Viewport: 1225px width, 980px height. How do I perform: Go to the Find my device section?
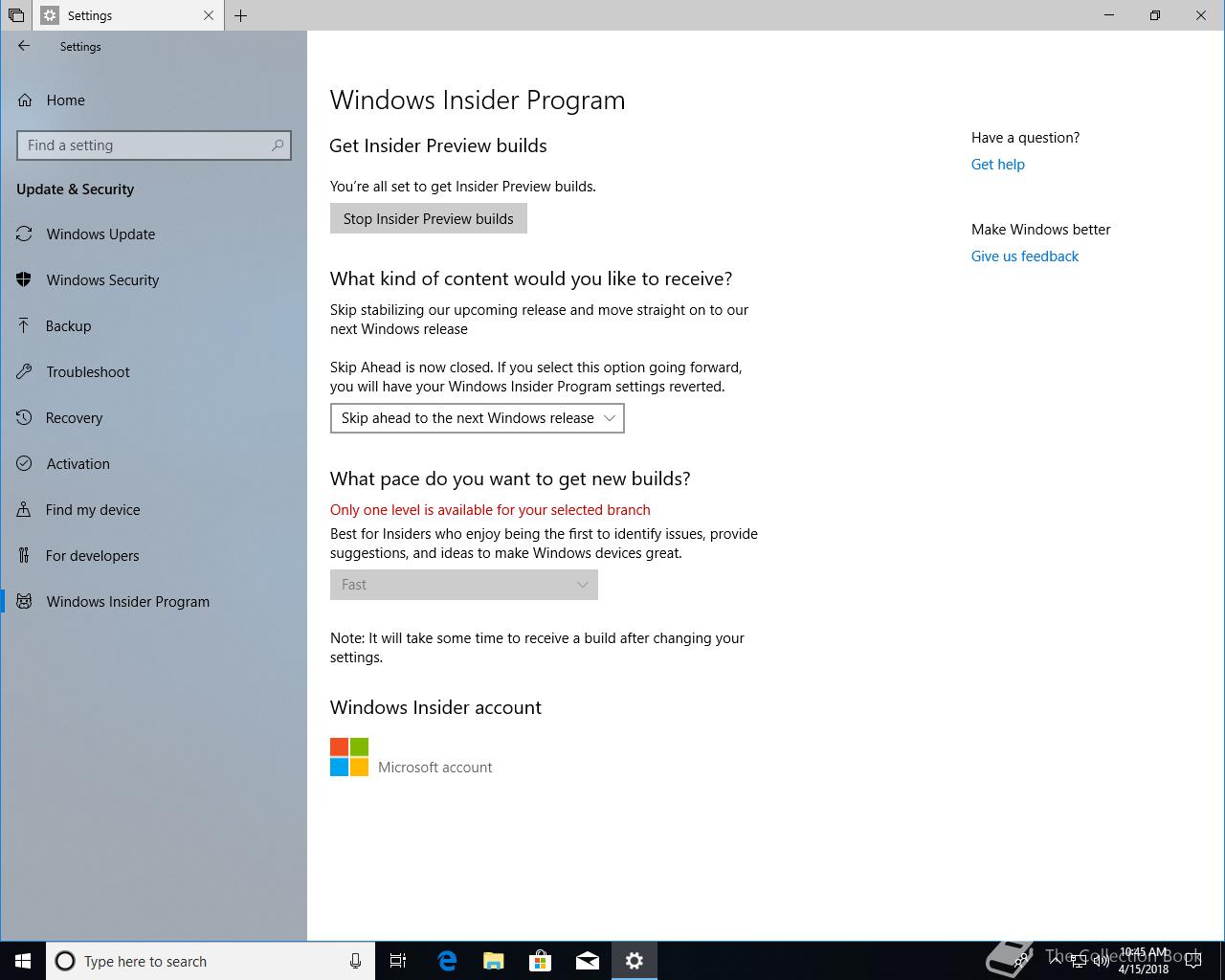[x=153, y=510]
